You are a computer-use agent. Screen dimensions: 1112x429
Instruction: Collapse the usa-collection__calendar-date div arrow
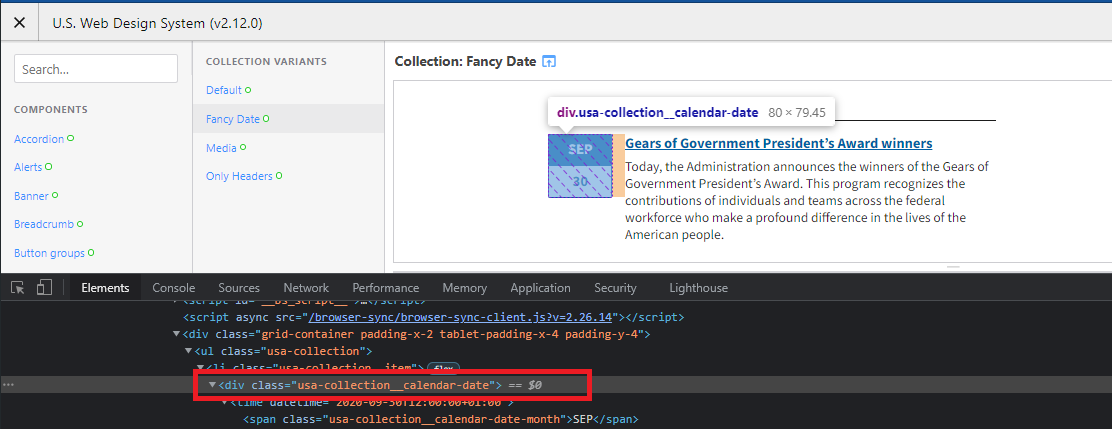pyautogui.click(x=212, y=385)
